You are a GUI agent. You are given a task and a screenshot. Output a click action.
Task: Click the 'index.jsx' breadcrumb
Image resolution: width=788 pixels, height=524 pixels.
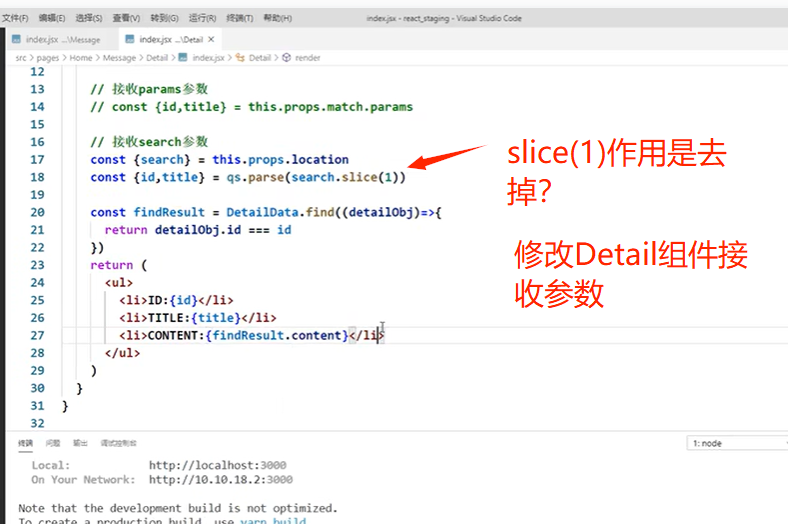(x=209, y=58)
